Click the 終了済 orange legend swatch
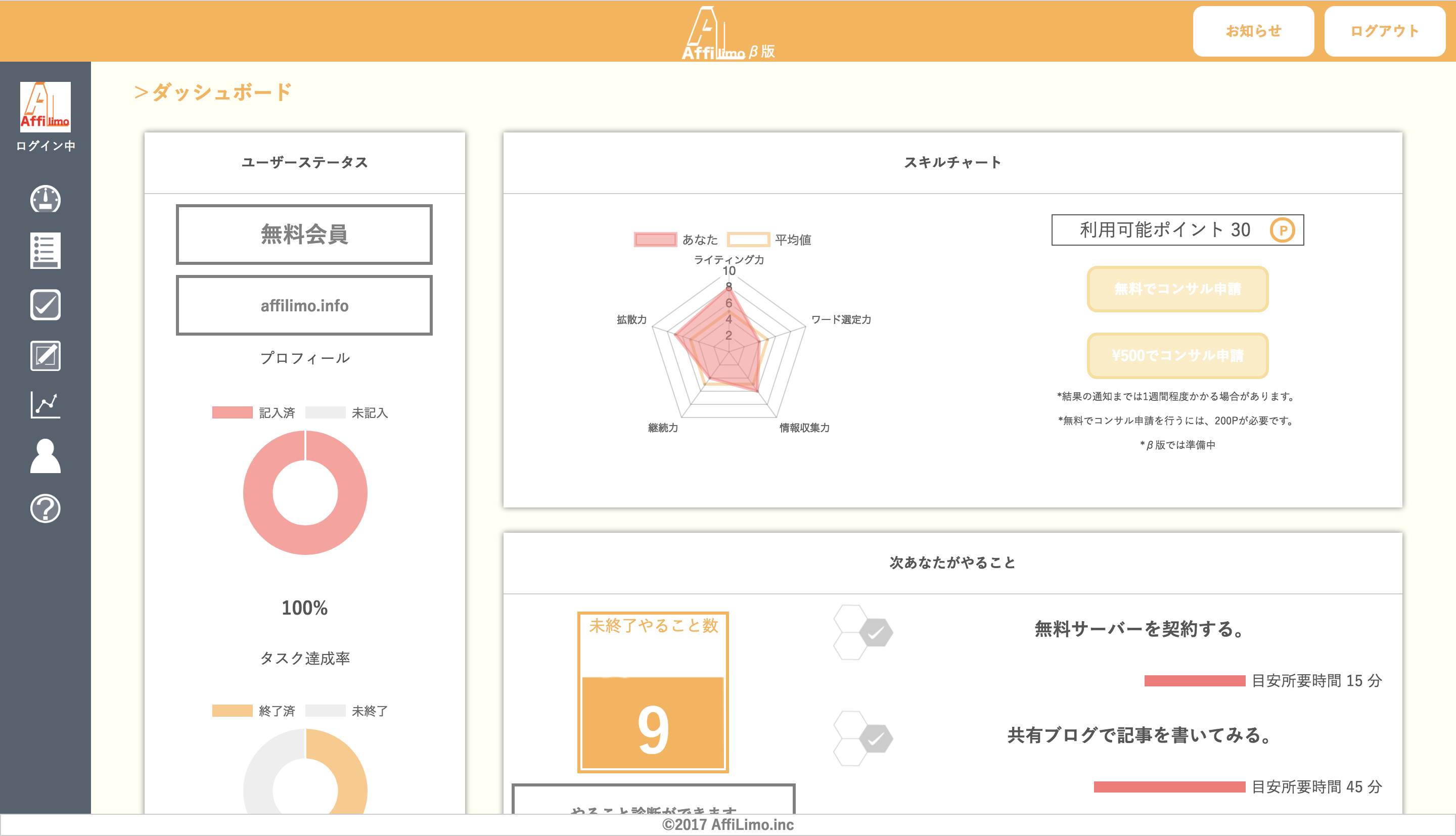Viewport: 1456px width, 836px height. click(233, 711)
